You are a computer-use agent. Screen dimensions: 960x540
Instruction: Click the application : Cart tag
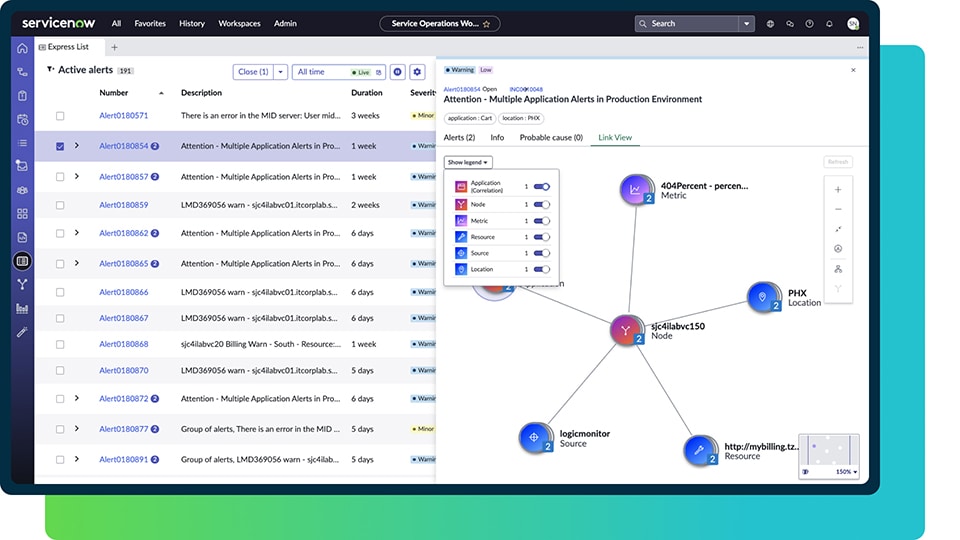coord(470,118)
